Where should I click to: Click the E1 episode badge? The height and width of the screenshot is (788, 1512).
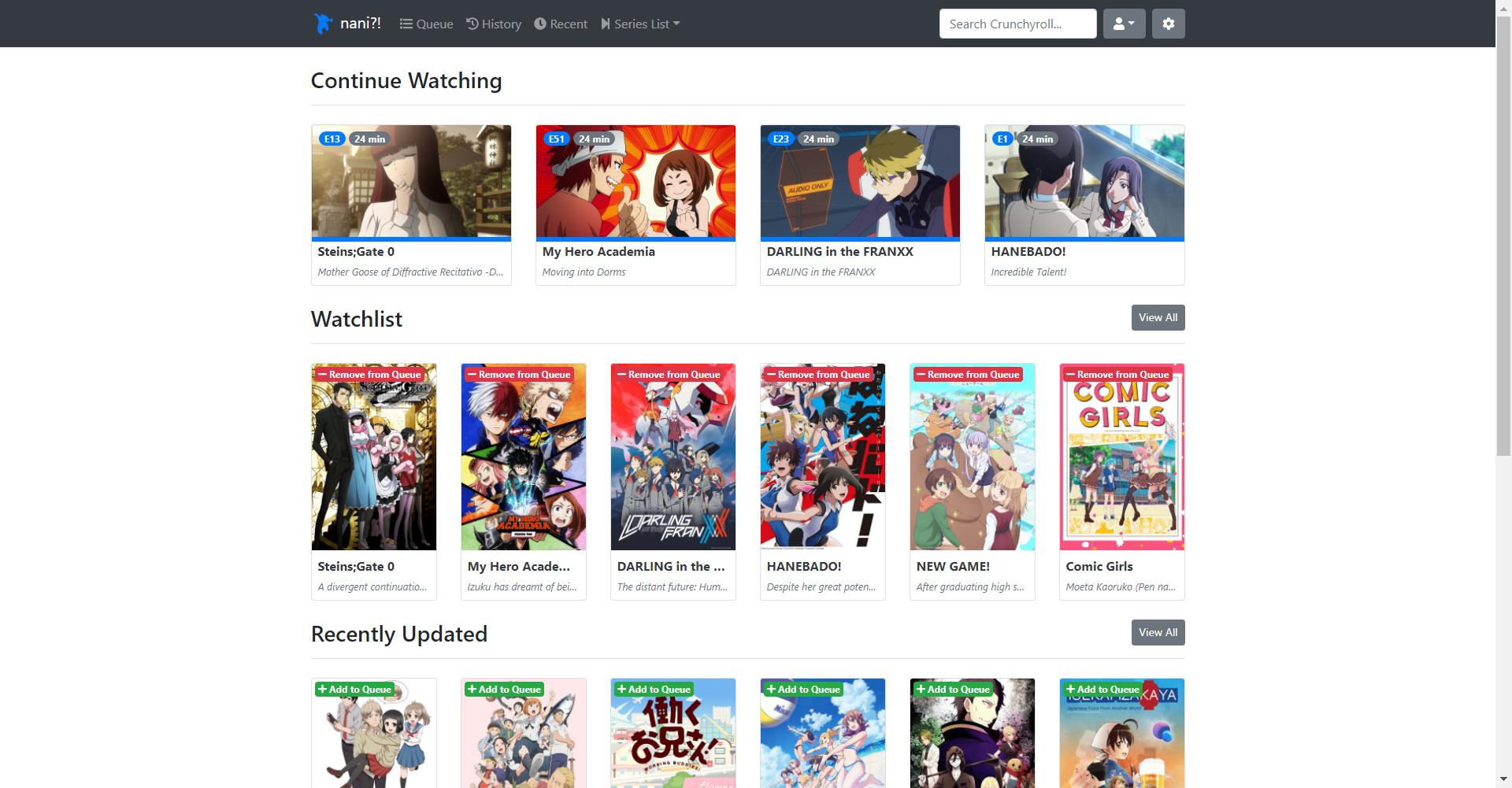[1002, 139]
